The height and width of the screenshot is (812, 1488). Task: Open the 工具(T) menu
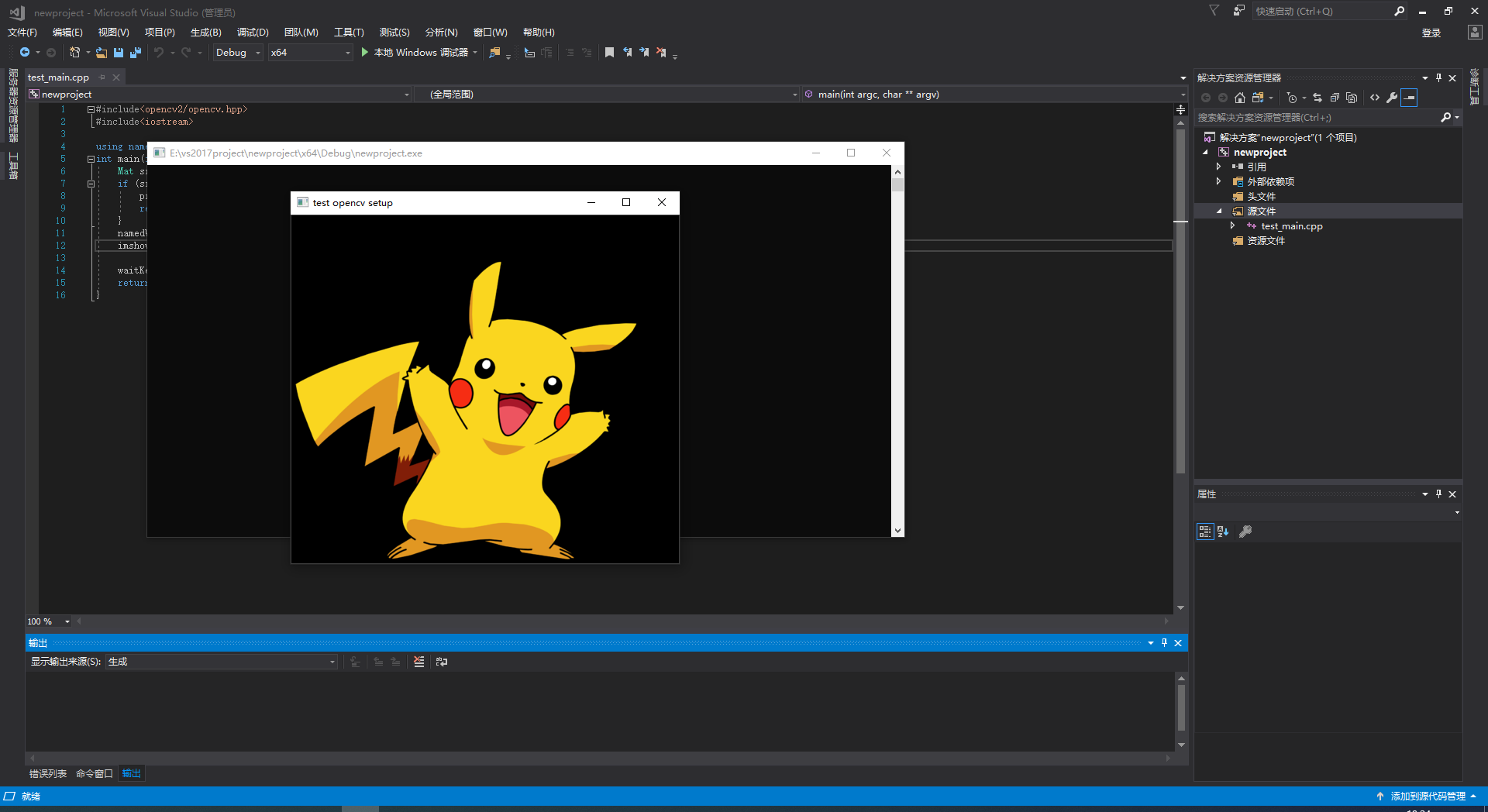point(349,32)
